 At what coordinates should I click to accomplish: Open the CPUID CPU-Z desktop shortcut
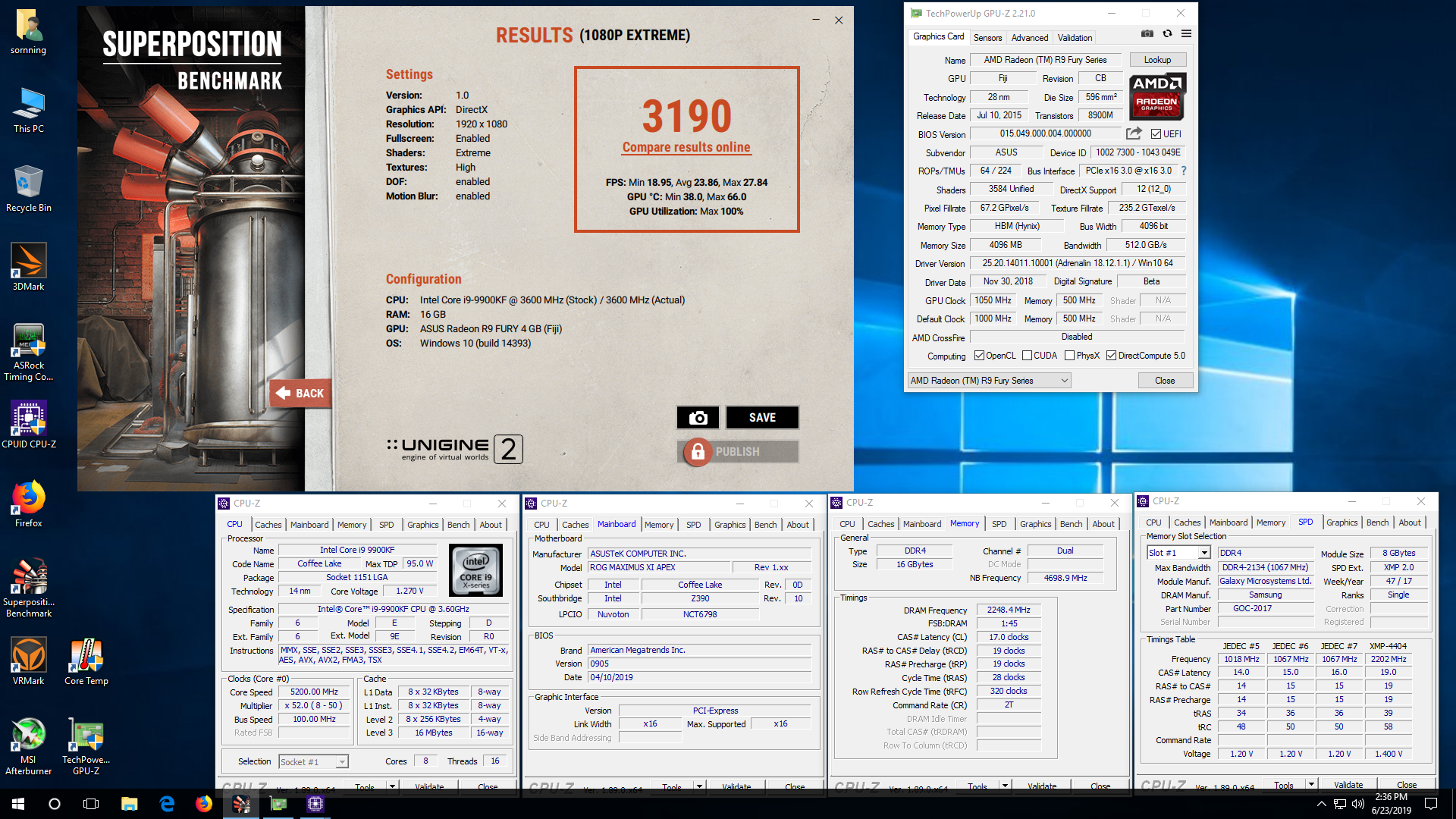coord(29,426)
